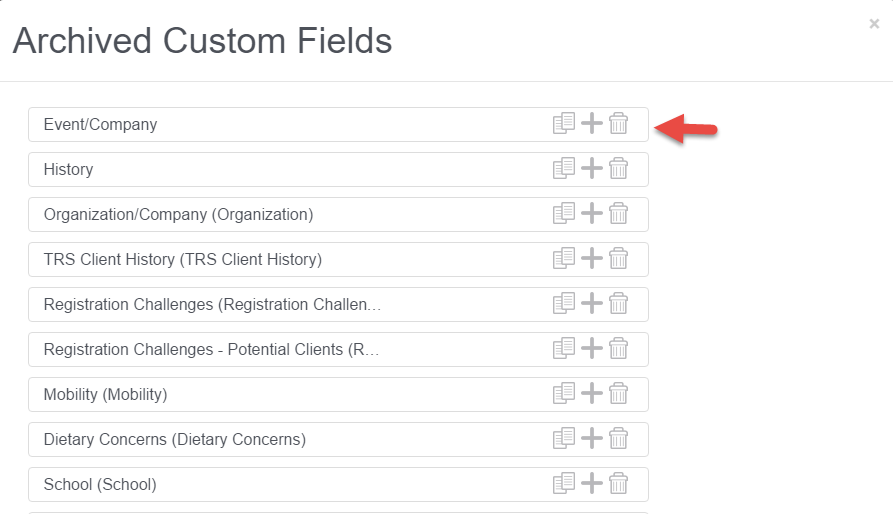Copy the Organization/Company (Organization) field
Screen dimensions: 893x514
pyautogui.click(x=564, y=214)
